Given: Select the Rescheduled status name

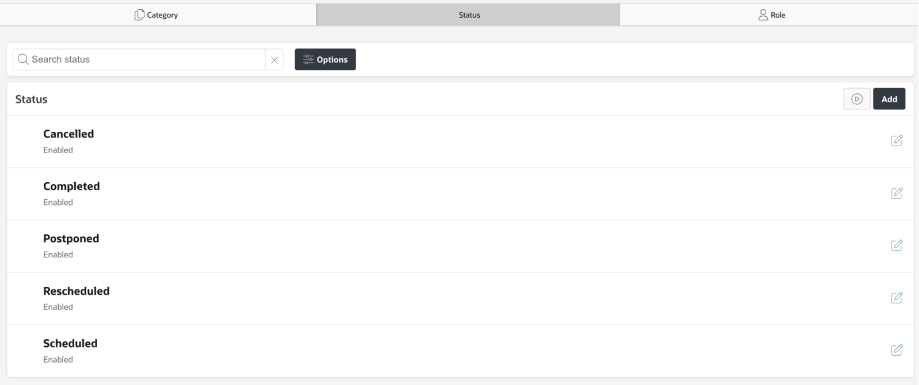Looking at the screenshot, I should tap(76, 291).
